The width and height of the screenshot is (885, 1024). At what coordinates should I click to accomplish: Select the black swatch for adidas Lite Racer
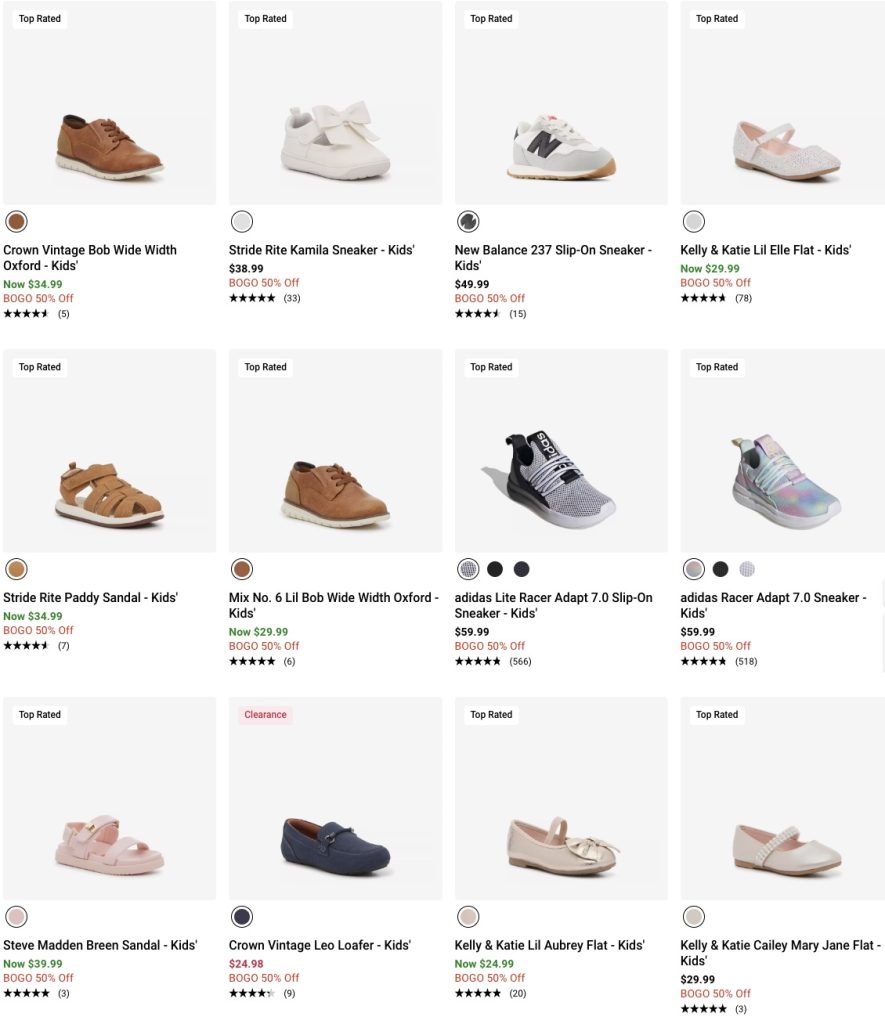click(x=495, y=569)
